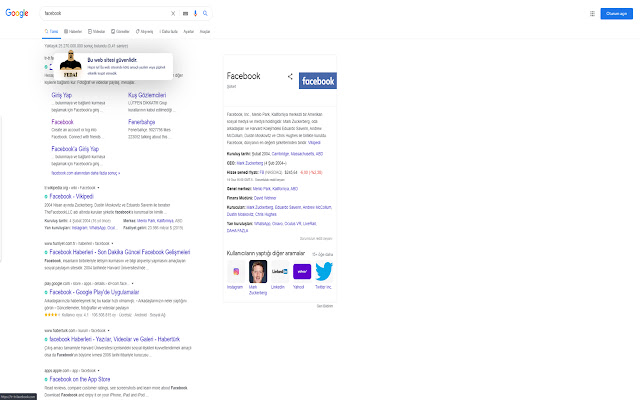Open the Facebook - Vikipedi result

71,197
